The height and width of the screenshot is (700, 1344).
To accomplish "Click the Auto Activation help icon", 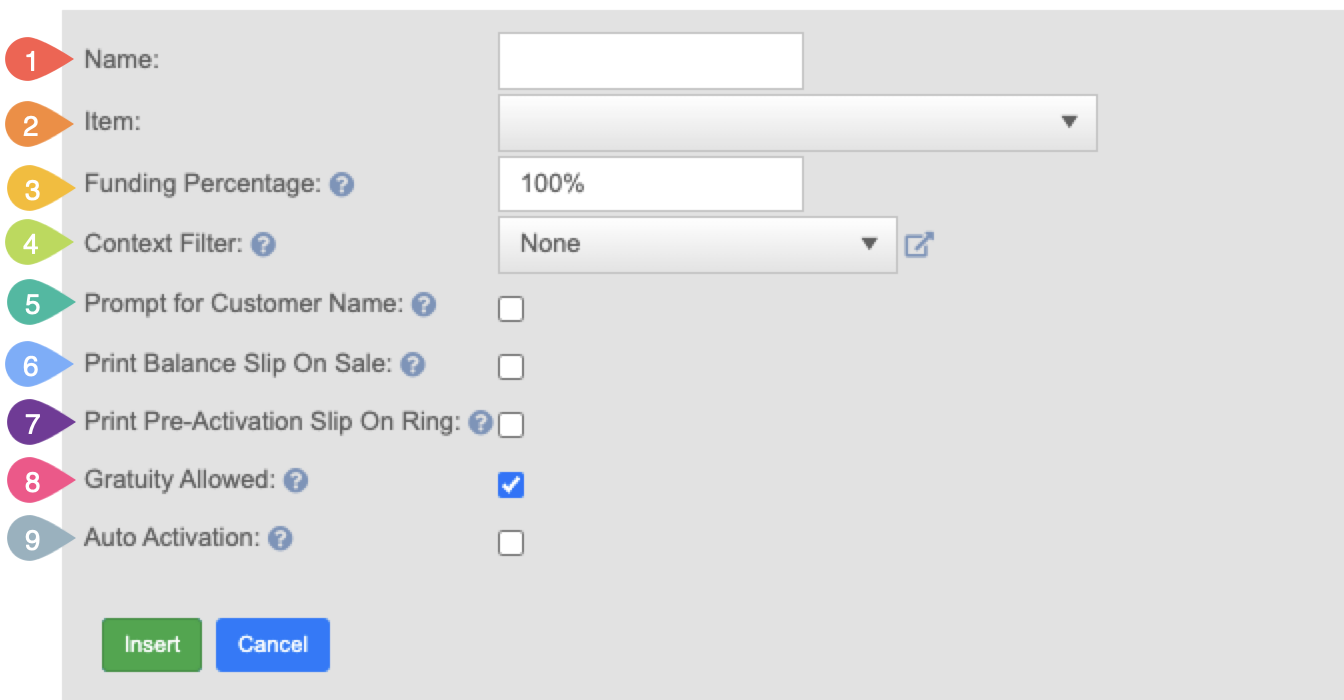I will tap(281, 539).
